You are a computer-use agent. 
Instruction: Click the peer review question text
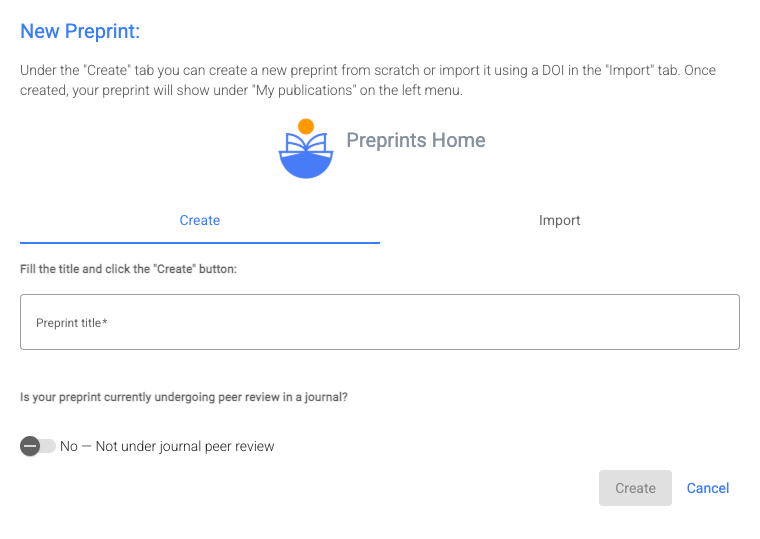pyautogui.click(x=184, y=397)
